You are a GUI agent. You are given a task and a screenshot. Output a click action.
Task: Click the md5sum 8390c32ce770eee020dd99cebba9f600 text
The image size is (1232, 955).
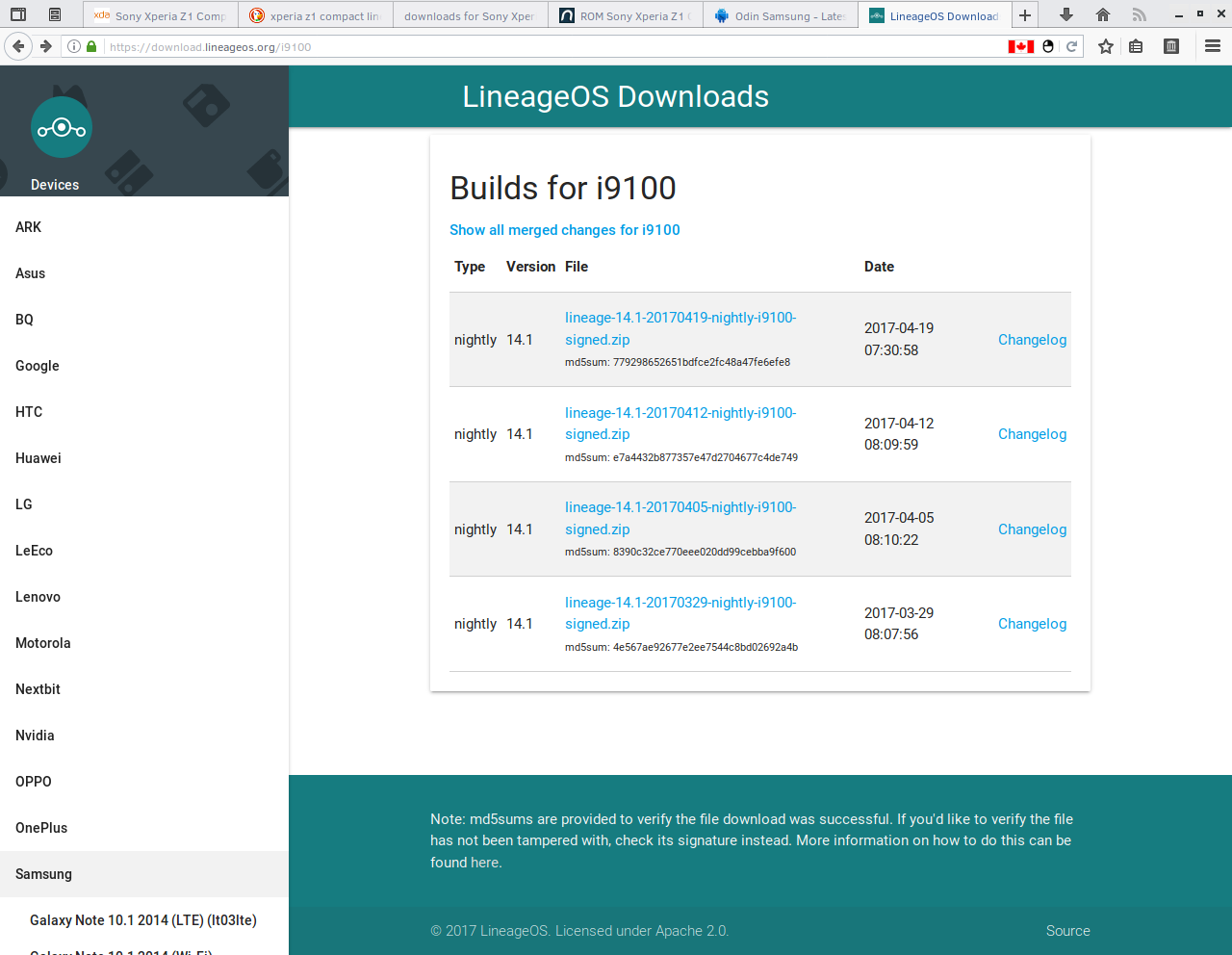click(680, 553)
